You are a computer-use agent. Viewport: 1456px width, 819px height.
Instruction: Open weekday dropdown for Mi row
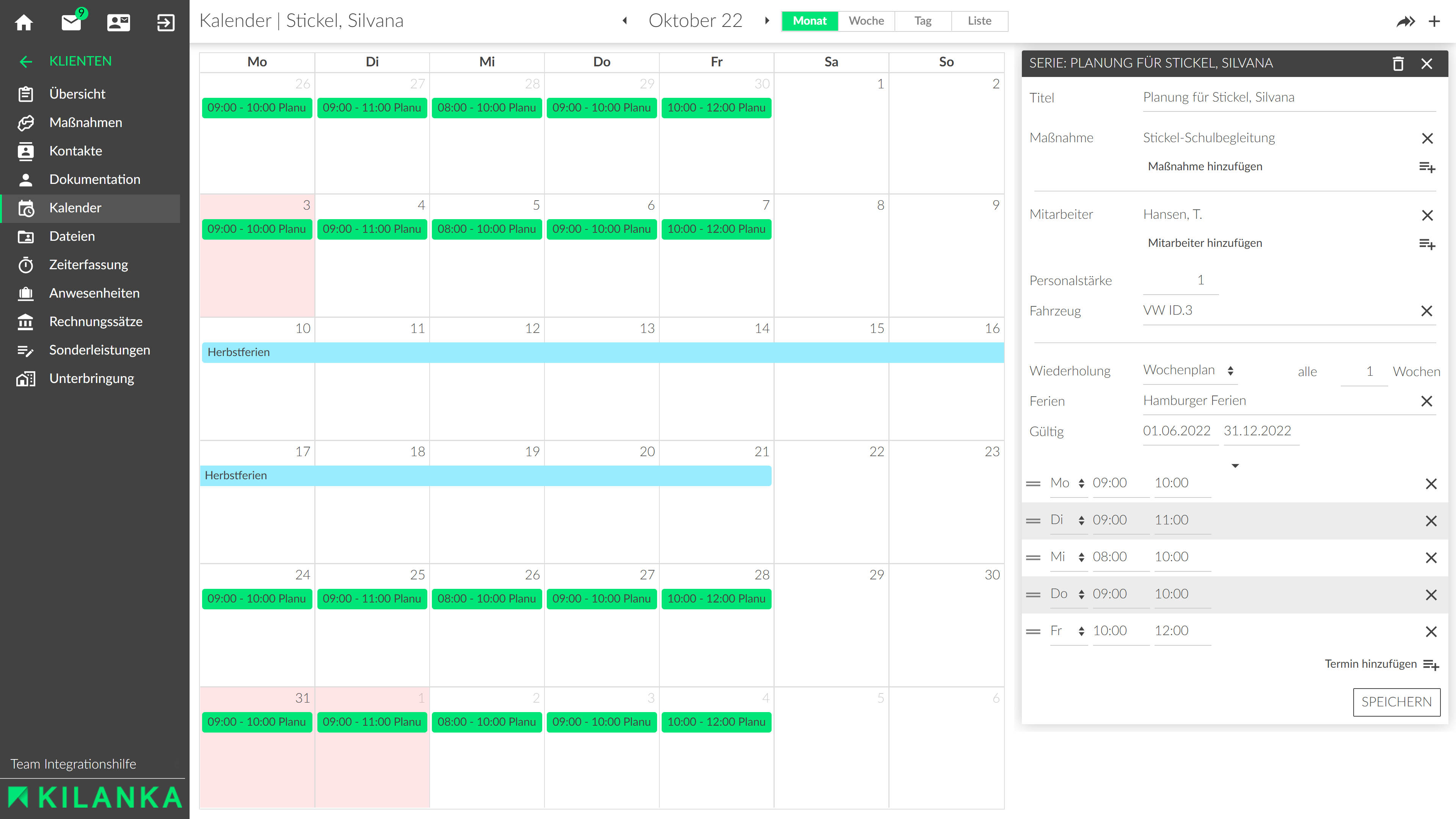1068,557
